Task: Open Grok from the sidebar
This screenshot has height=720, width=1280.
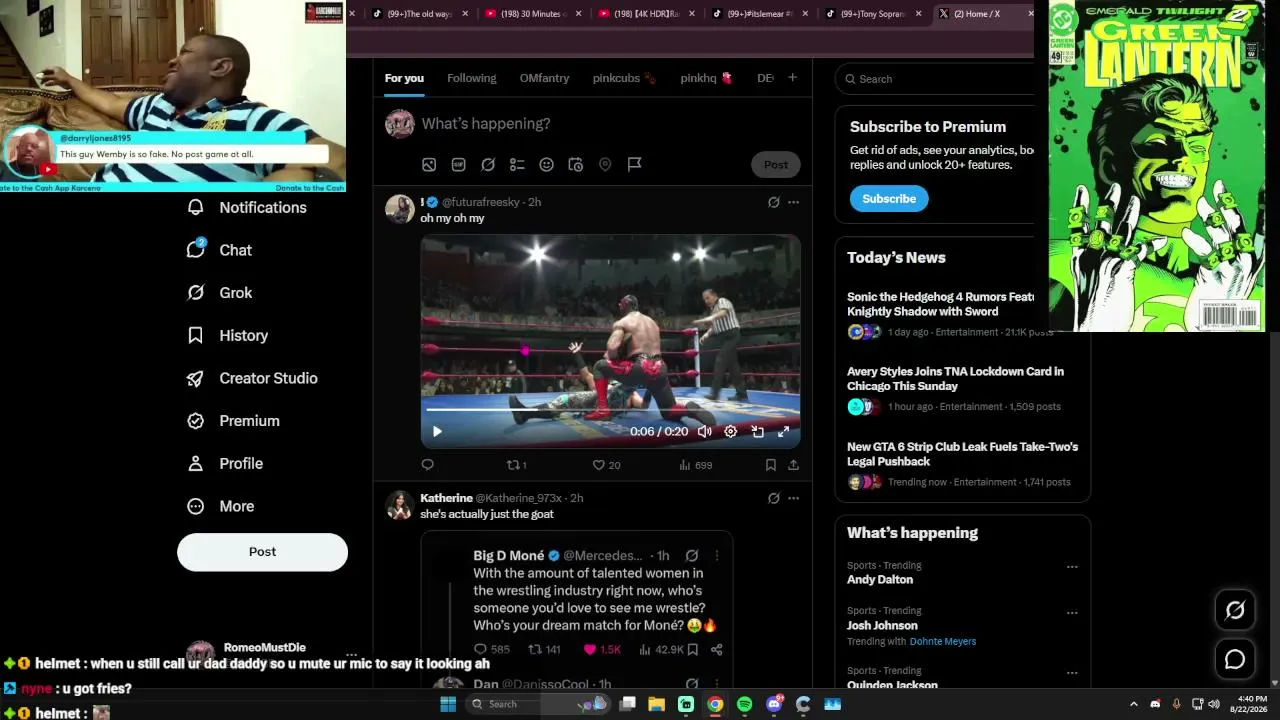Action: coord(220,293)
